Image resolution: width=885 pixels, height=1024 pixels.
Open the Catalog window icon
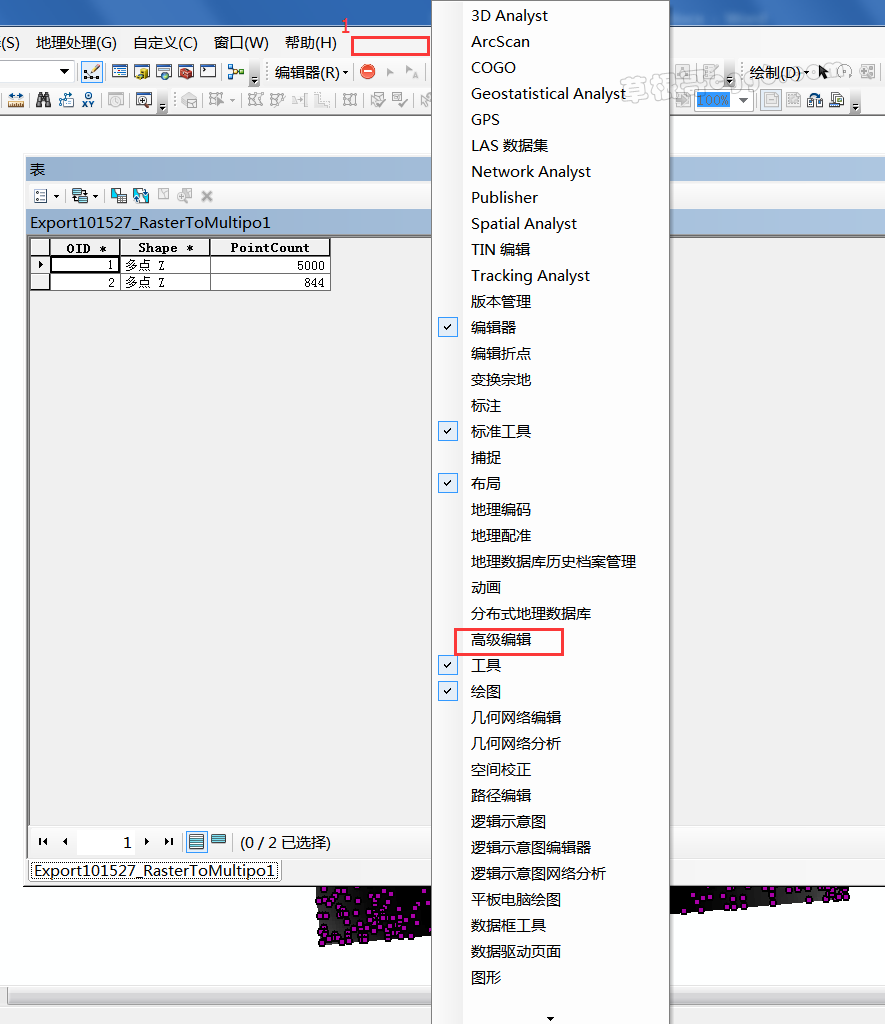(142, 71)
